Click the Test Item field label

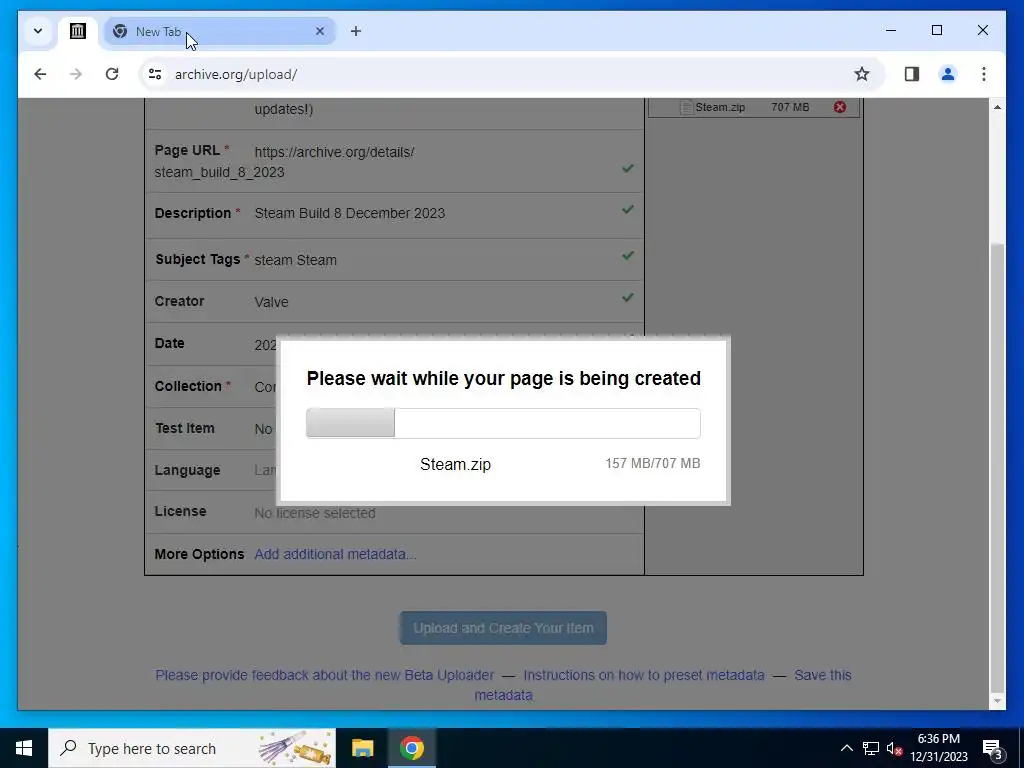point(184,428)
